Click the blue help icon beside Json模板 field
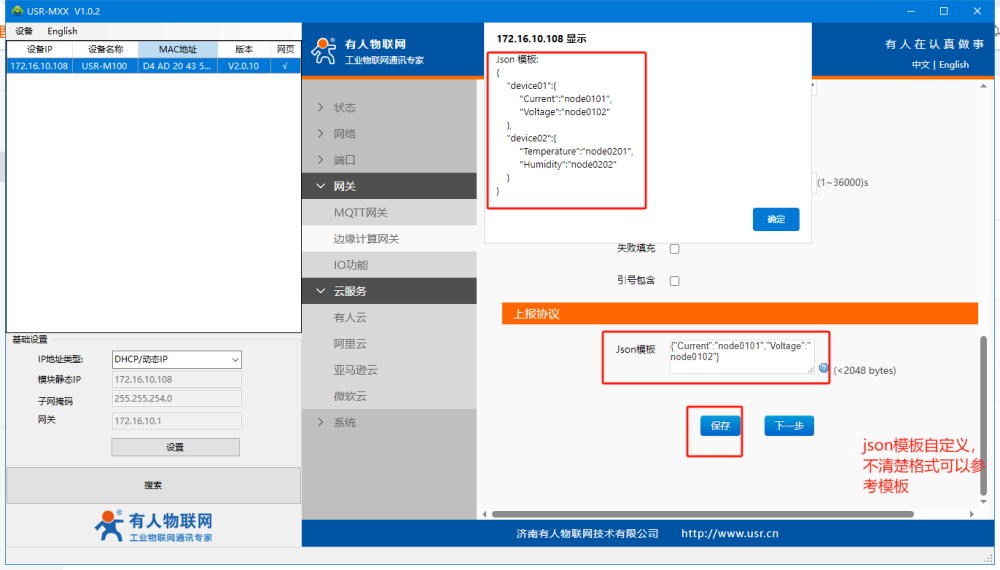1000x570 pixels. pyautogui.click(x=823, y=368)
